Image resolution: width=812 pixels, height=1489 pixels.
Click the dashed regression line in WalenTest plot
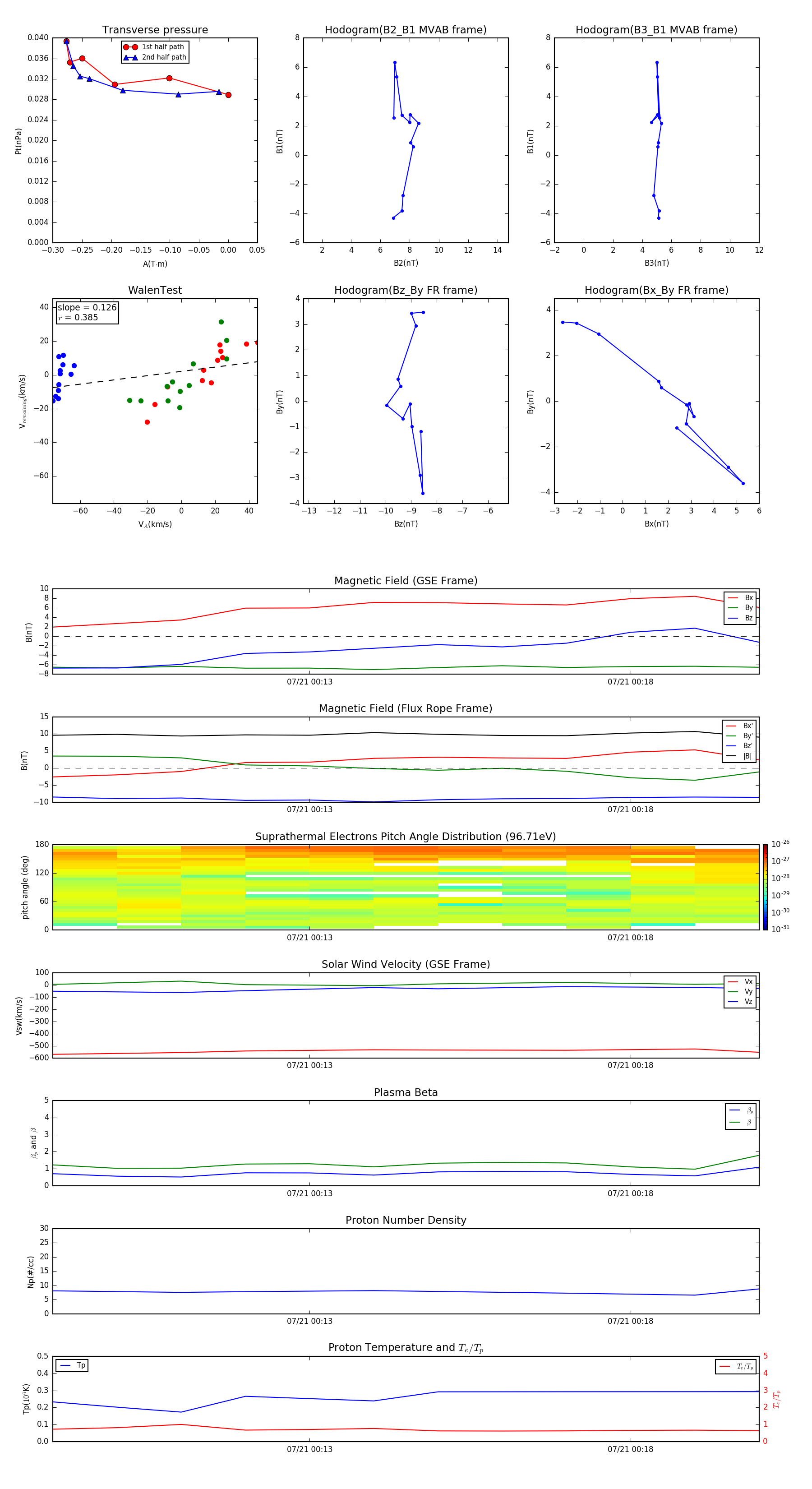155,375
